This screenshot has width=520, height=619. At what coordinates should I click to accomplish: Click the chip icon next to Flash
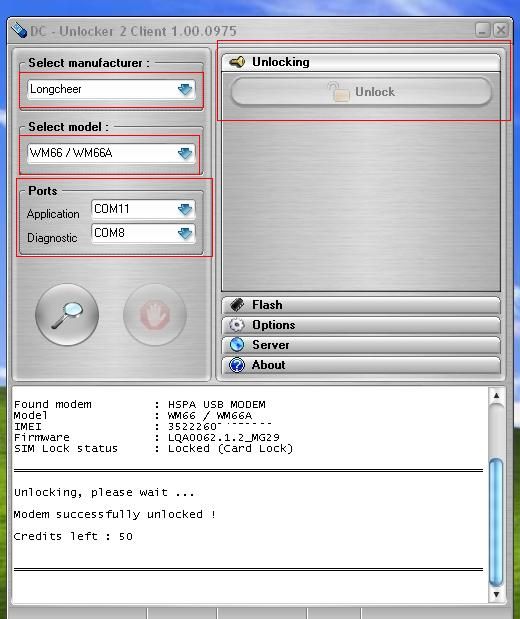pyautogui.click(x=237, y=305)
